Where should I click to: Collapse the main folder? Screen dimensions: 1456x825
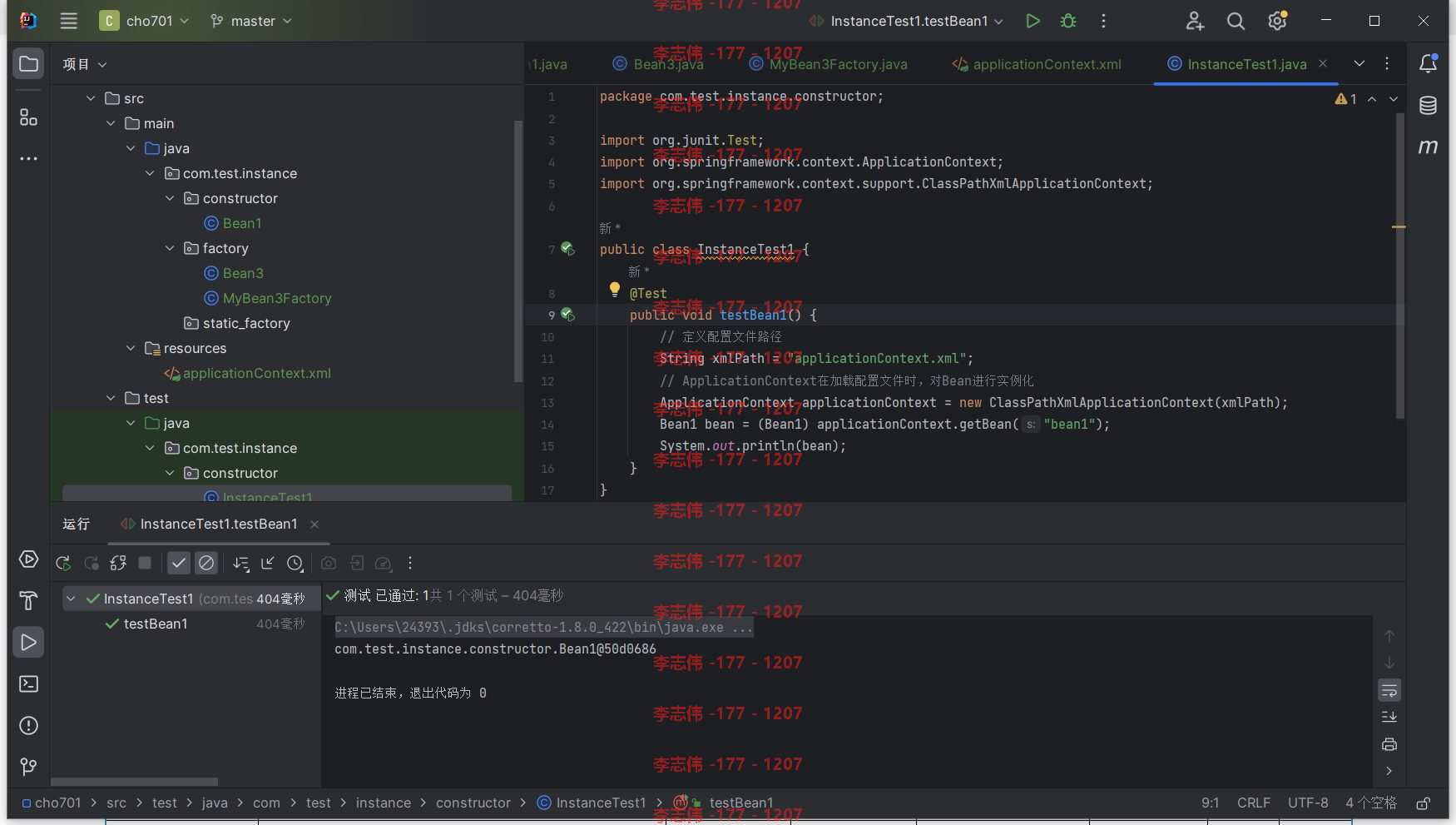tap(111, 123)
